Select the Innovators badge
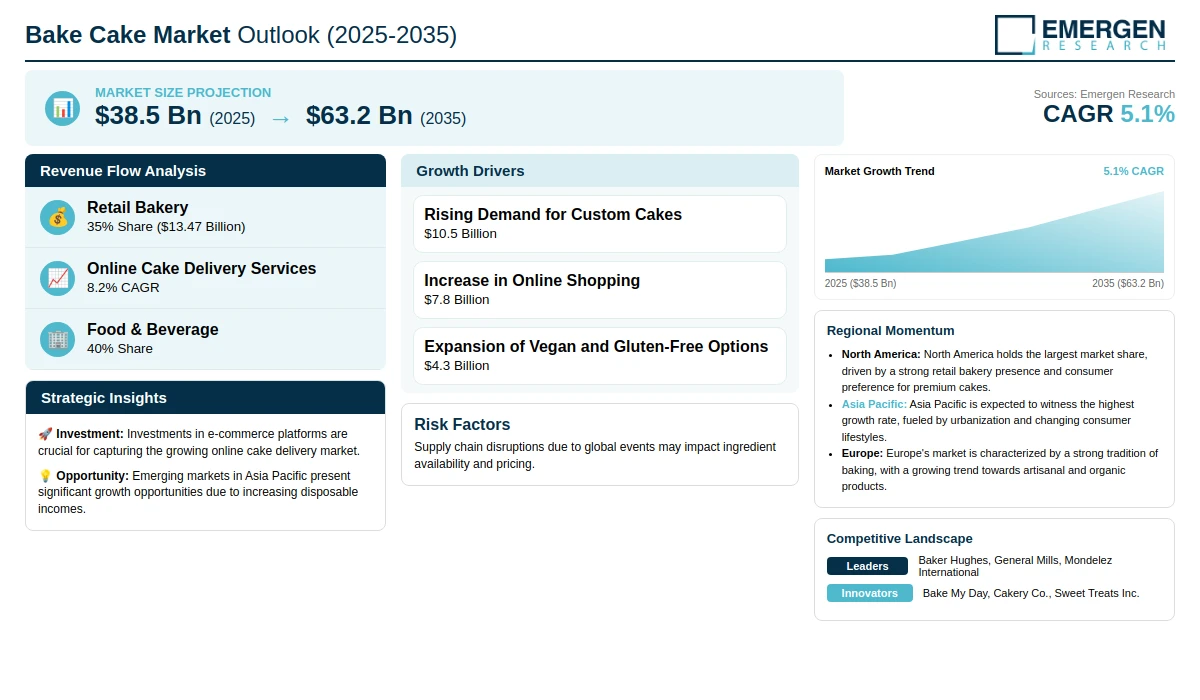The height and width of the screenshot is (700, 1200). point(869,593)
